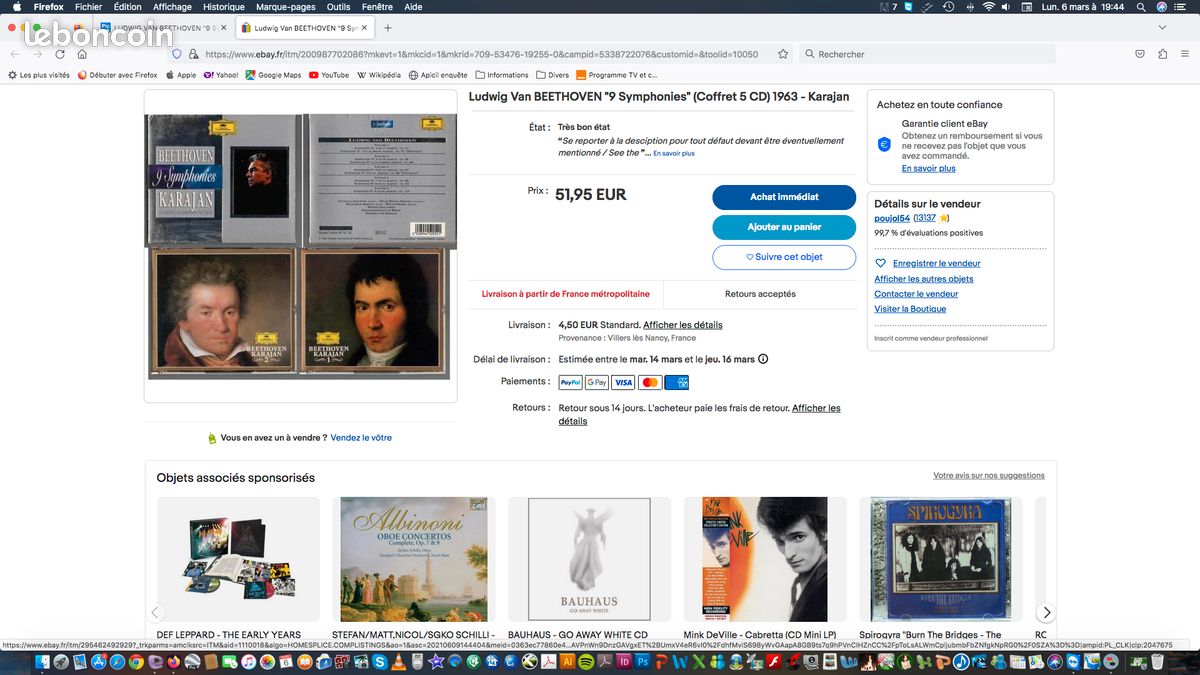This screenshot has height=675, width=1200.
Task: Click the eBay URL address bar
Action: (480, 54)
